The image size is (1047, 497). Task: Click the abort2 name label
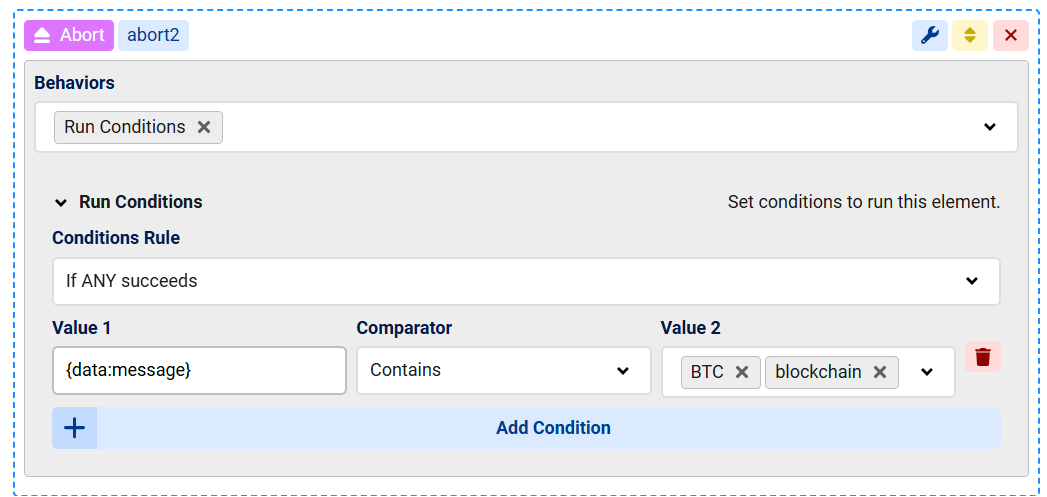coord(153,35)
